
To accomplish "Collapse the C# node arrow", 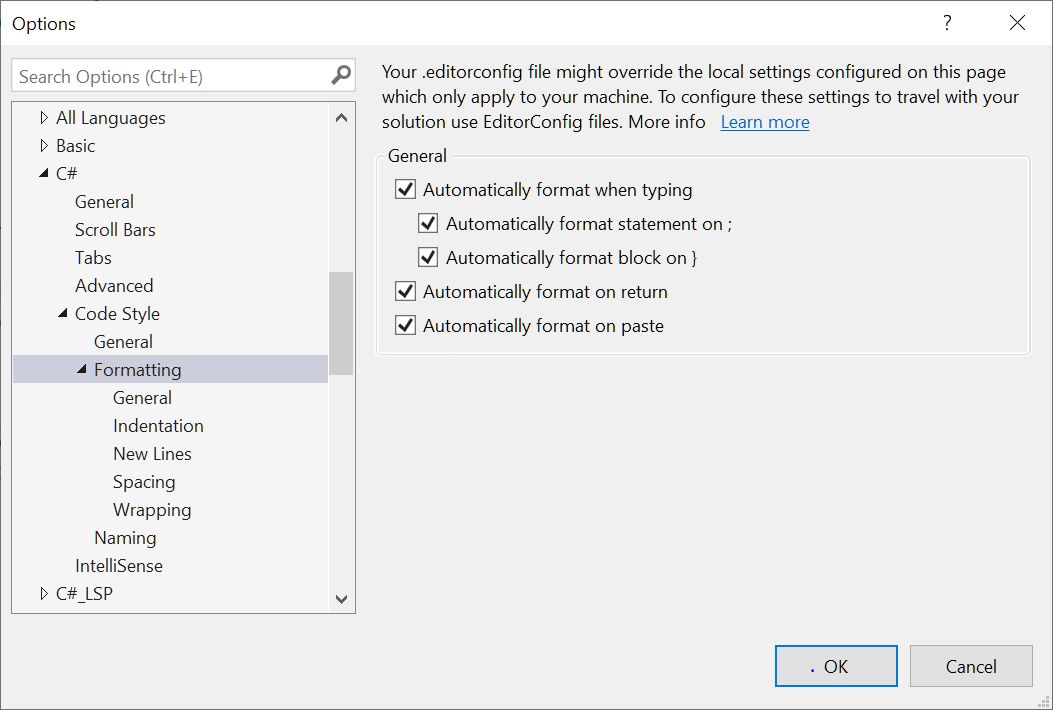I will point(44,173).
